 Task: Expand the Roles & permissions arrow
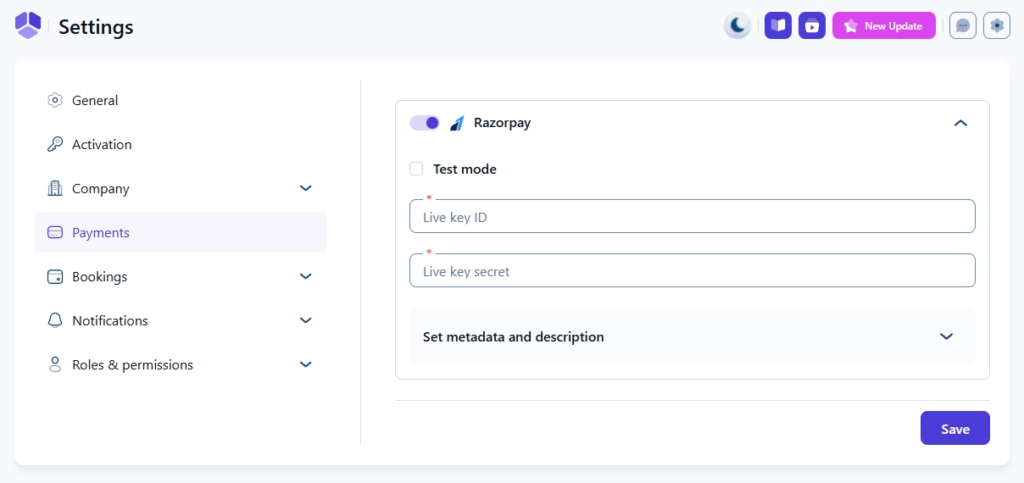coord(306,365)
